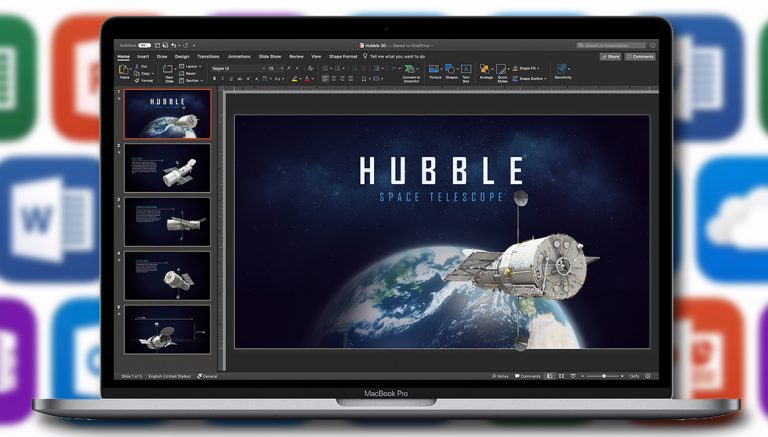
Task: Open the Review tab
Action: point(296,57)
